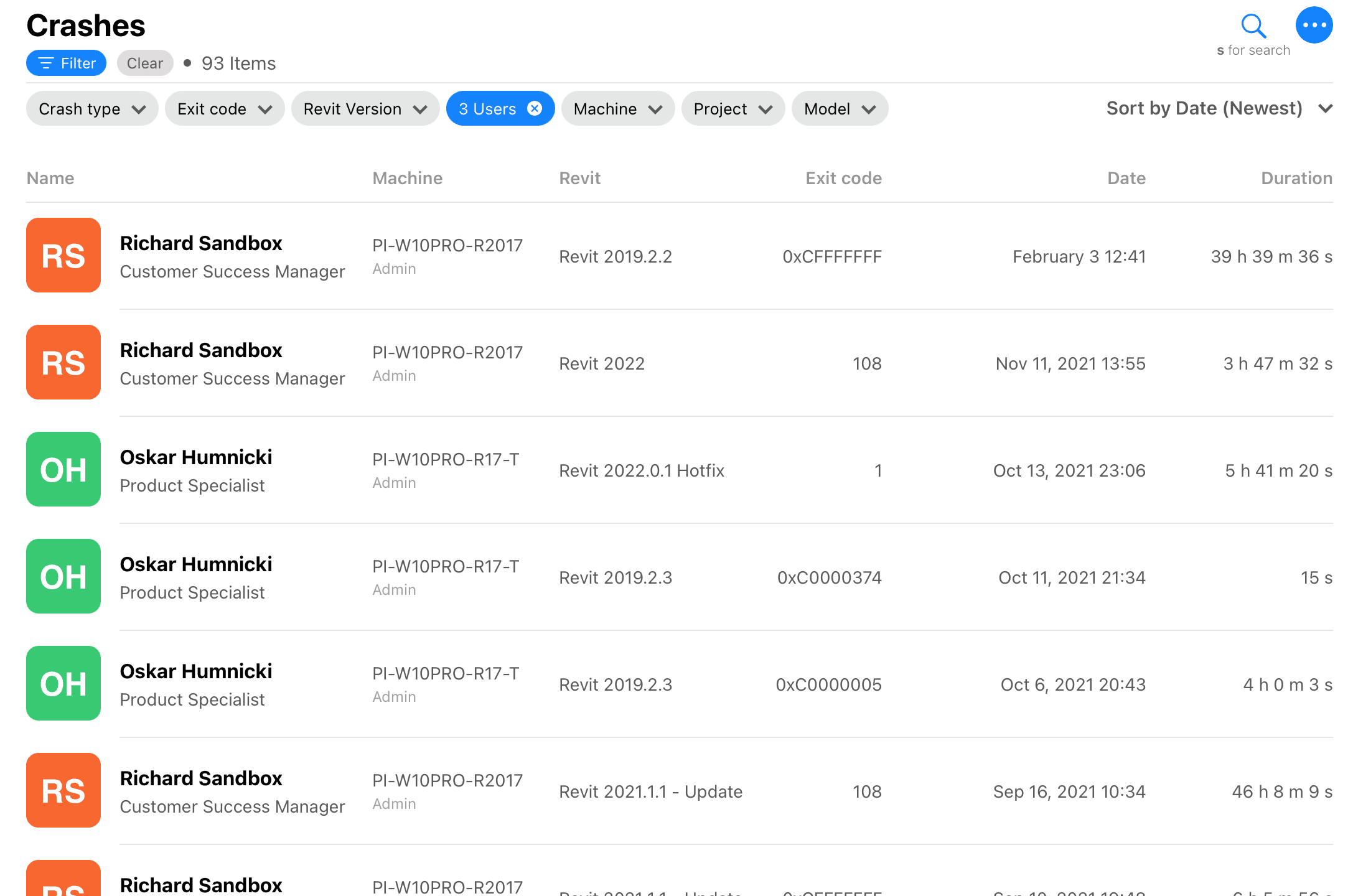The image size is (1353, 896).
Task: Change the Sort by Date (Newest) order
Action: (1218, 109)
